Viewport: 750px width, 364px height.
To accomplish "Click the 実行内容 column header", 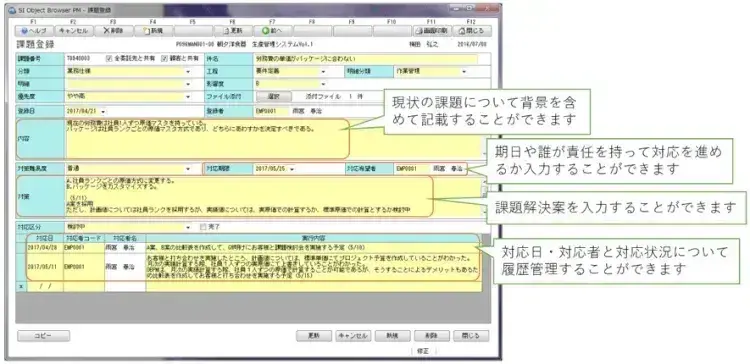I will (314, 238).
